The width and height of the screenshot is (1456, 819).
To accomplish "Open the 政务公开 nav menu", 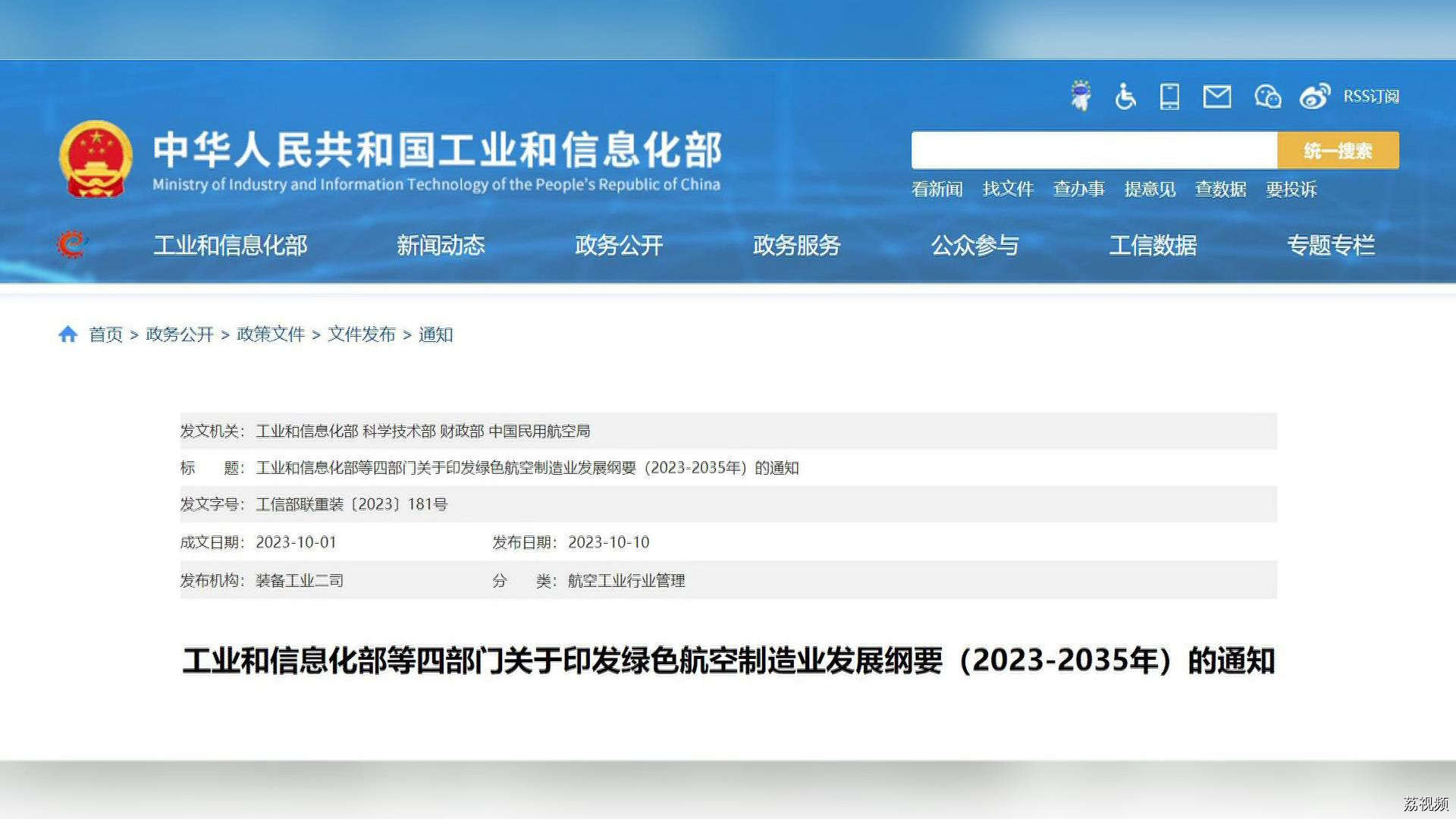I will click(x=619, y=245).
